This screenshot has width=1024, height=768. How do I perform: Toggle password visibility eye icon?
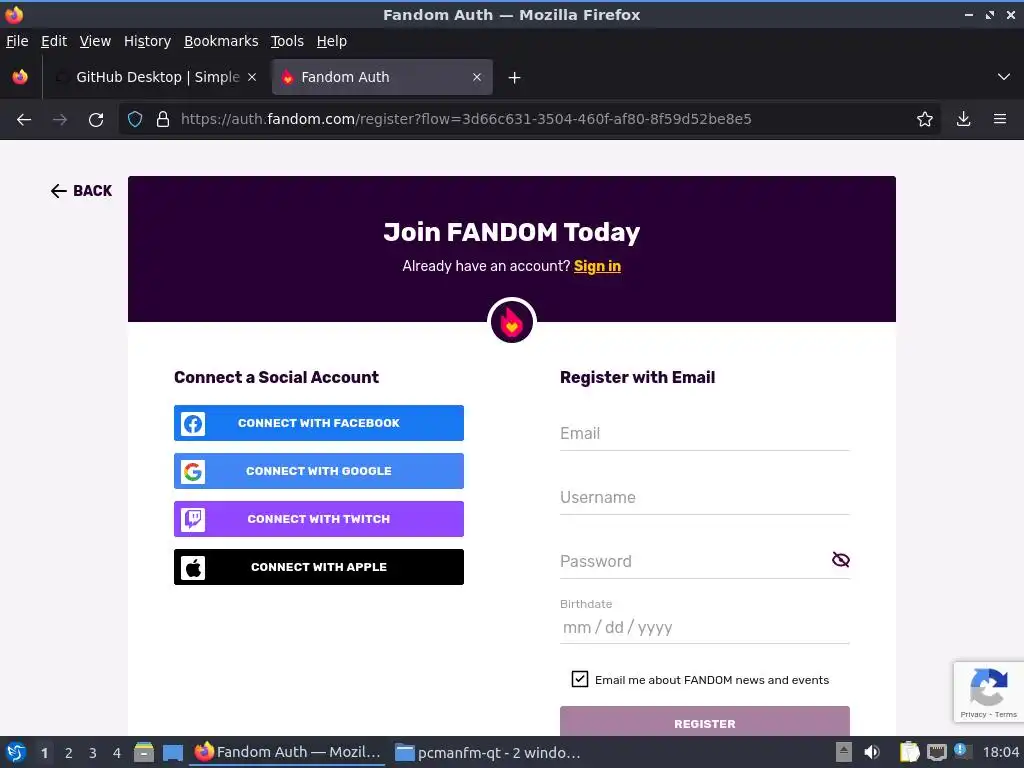pyautogui.click(x=840, y=560)
